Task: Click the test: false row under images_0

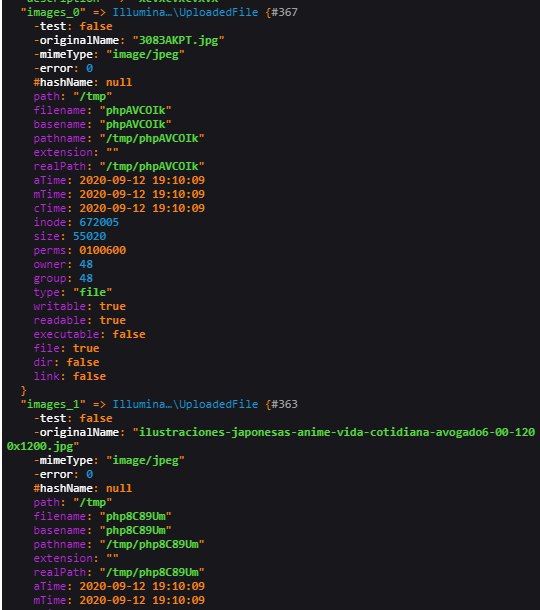Action: point(73,26)
